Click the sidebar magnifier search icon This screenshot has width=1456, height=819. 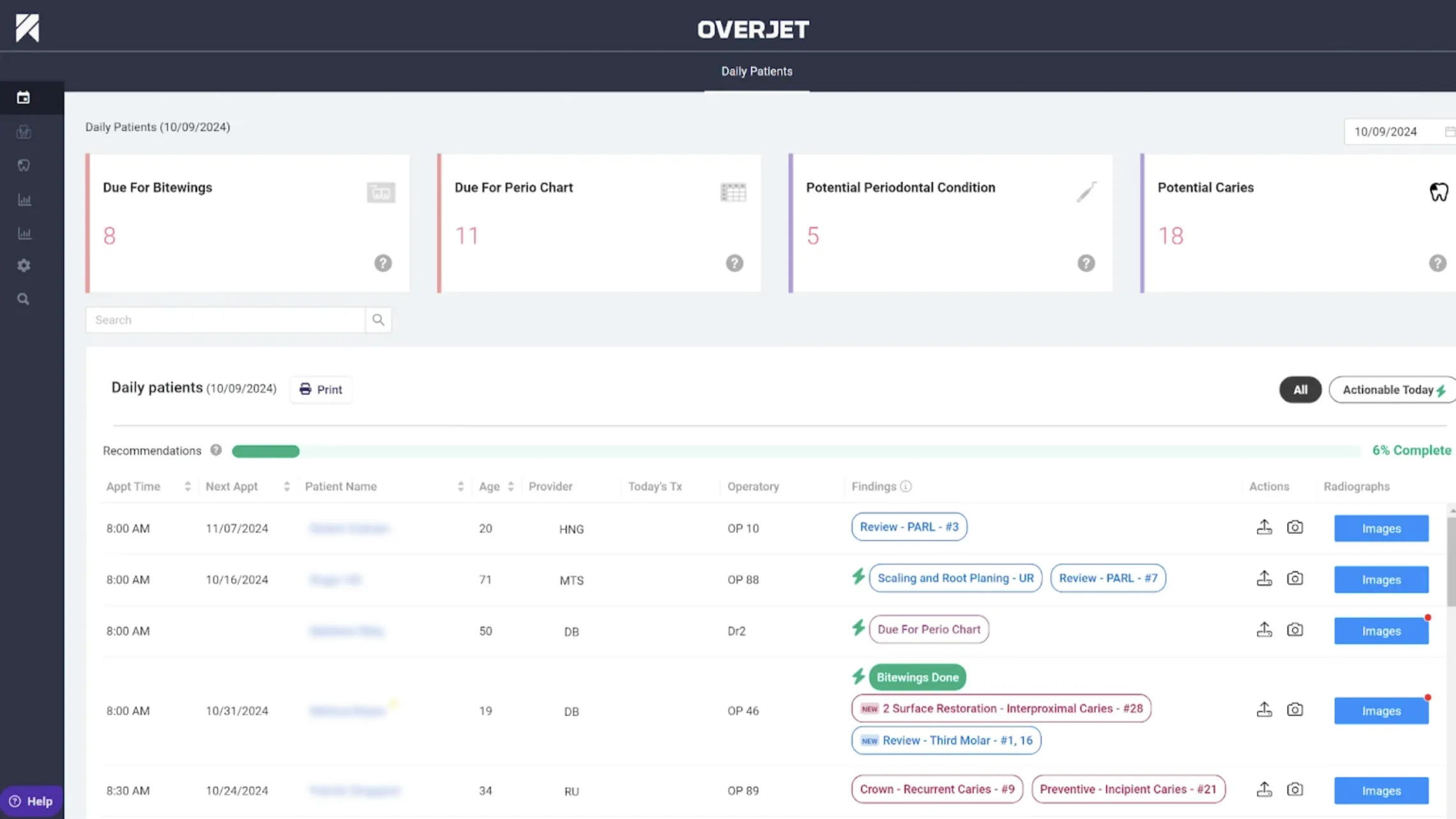24,299
